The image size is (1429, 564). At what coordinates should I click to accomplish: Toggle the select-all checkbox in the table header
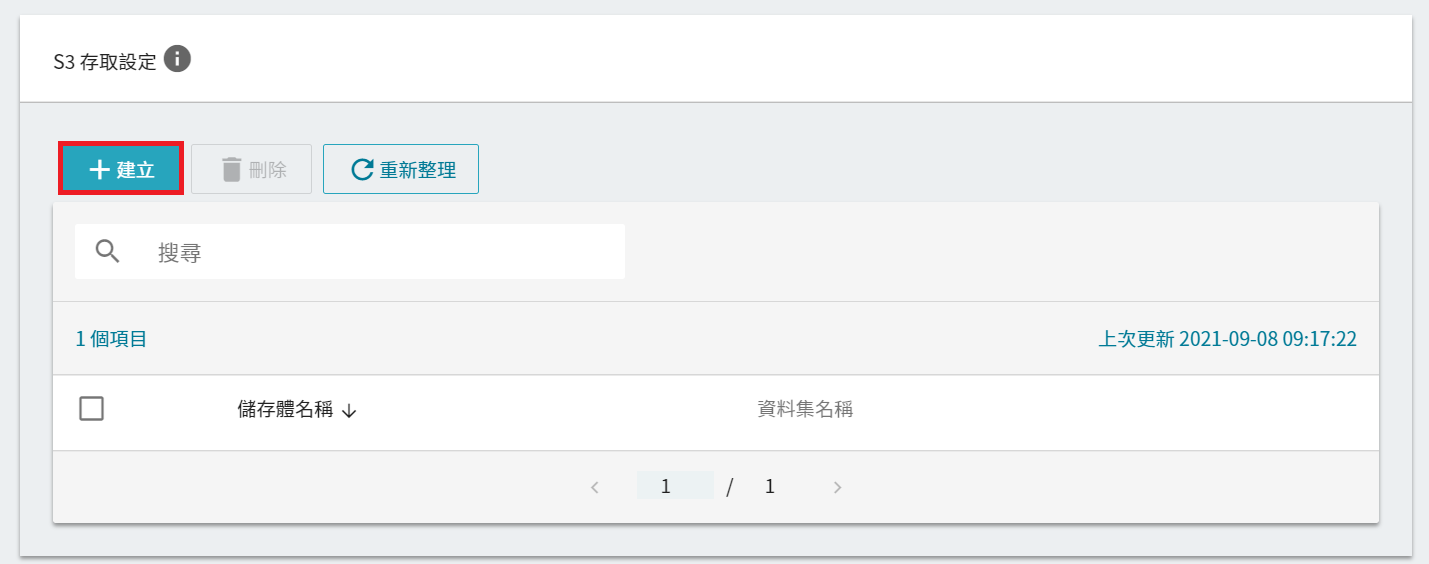[92, 408]
